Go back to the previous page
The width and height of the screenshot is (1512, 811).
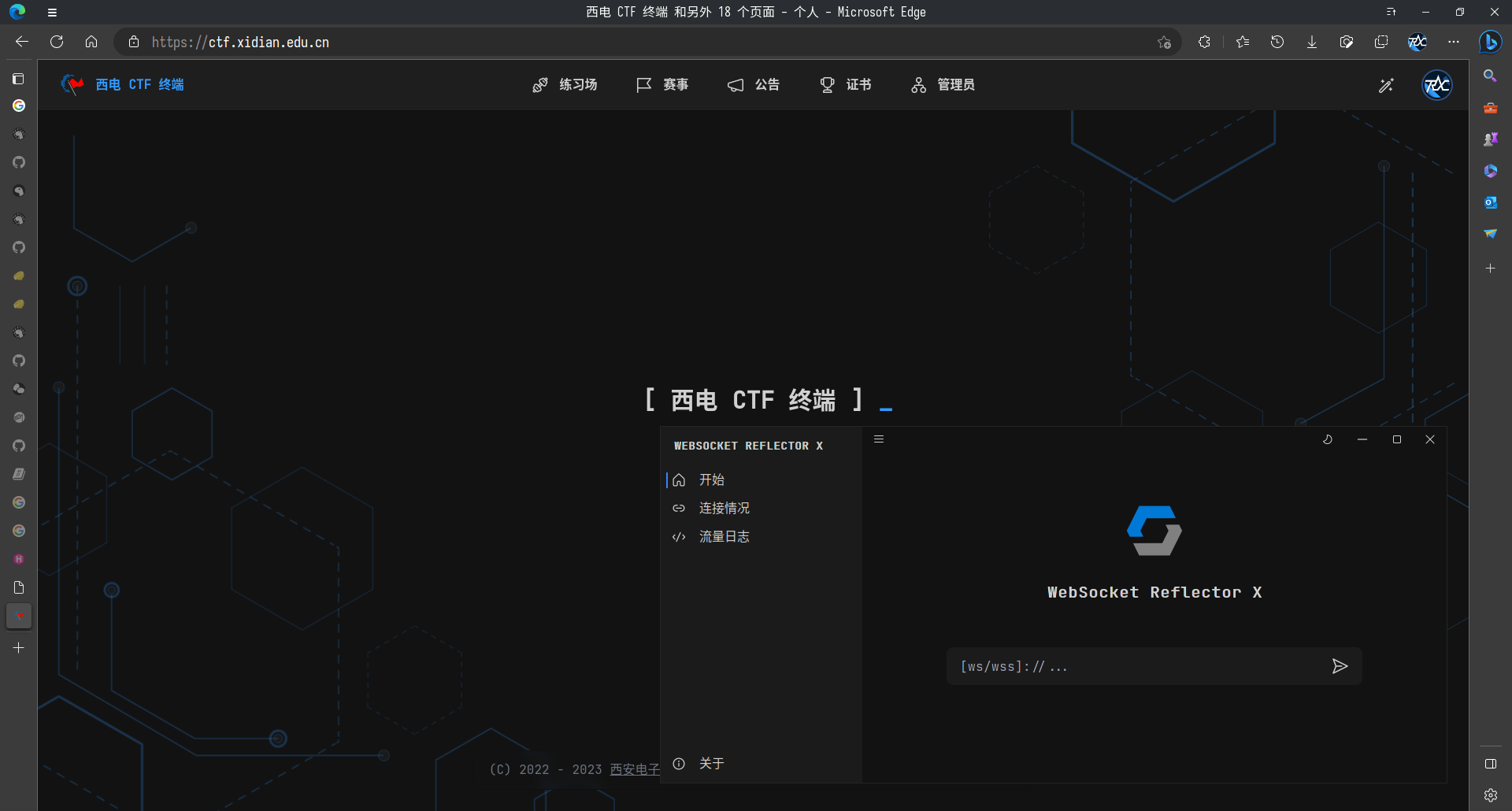(22, 42)
